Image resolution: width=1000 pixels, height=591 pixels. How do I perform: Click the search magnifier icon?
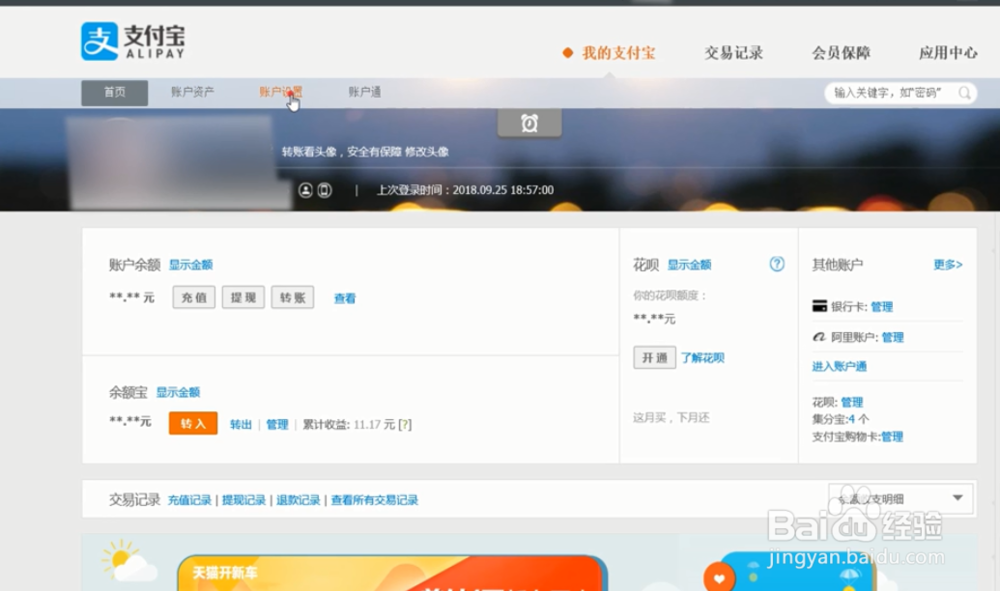(963, 92)
